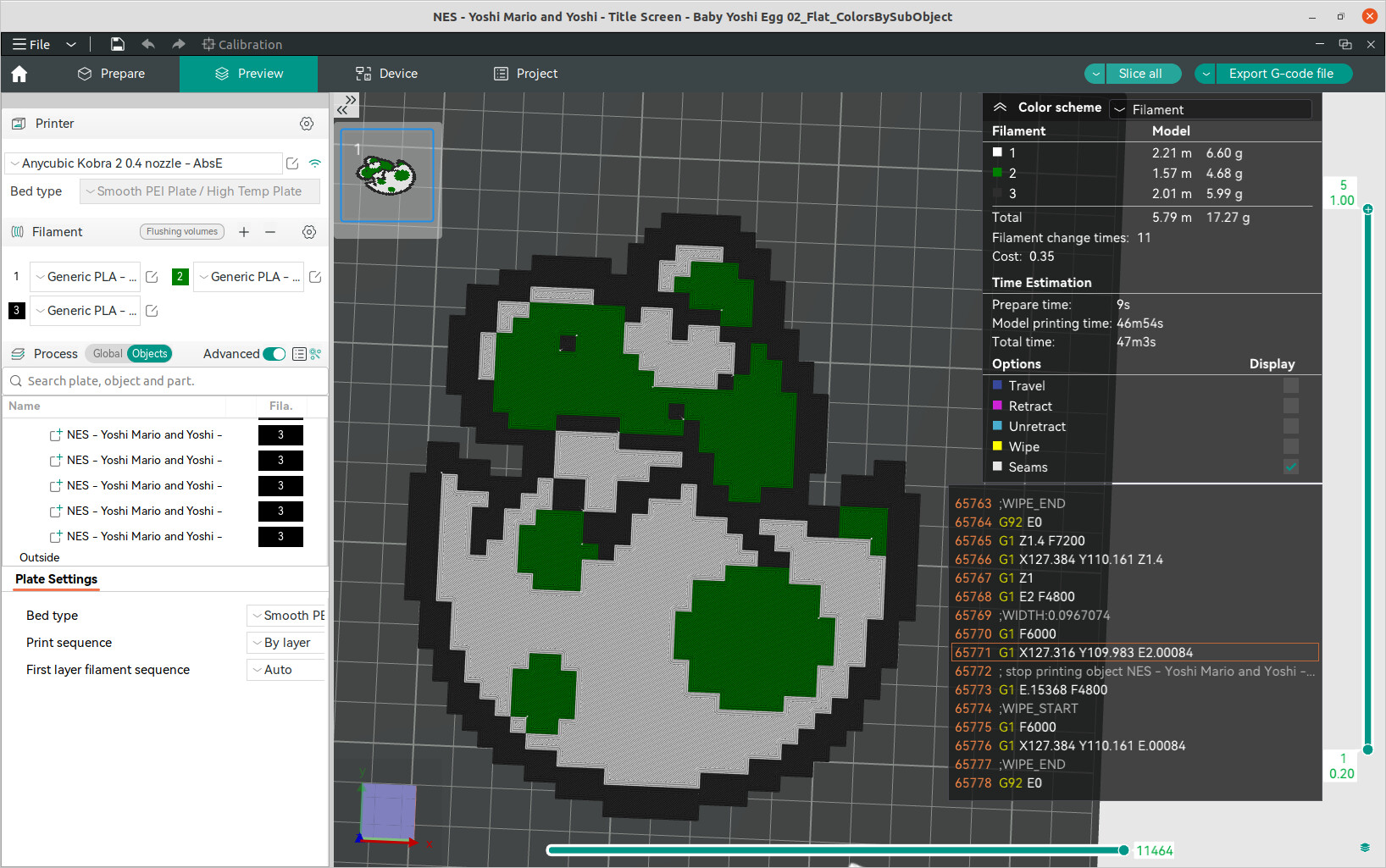
Task: Add a filament with the plus icon
Action: click(x=244, y=232)
